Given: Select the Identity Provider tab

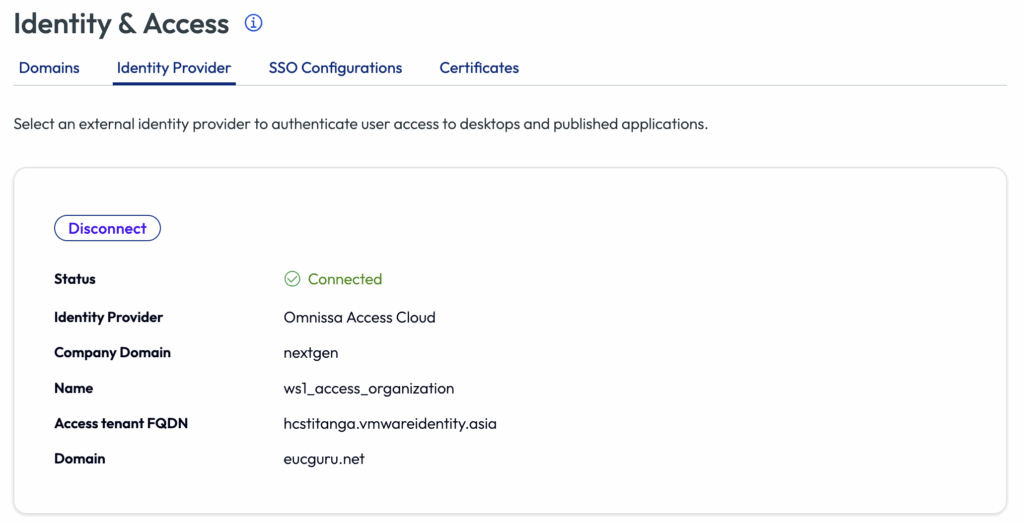Looking at the screenshot, I should point(174,68).
